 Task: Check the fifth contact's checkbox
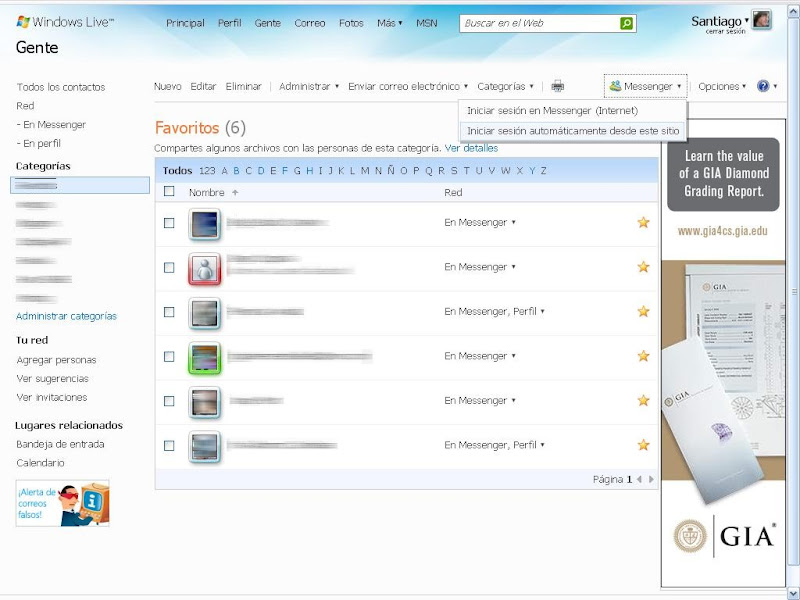[169, 401]
